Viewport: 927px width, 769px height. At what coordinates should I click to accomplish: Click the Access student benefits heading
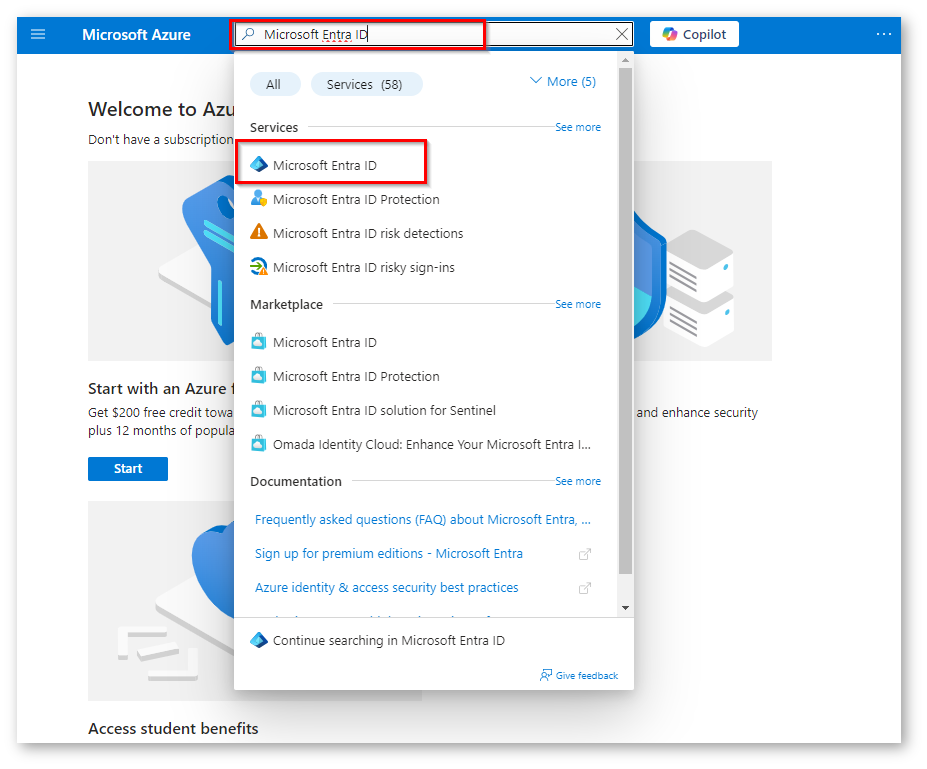click(173, 729)
